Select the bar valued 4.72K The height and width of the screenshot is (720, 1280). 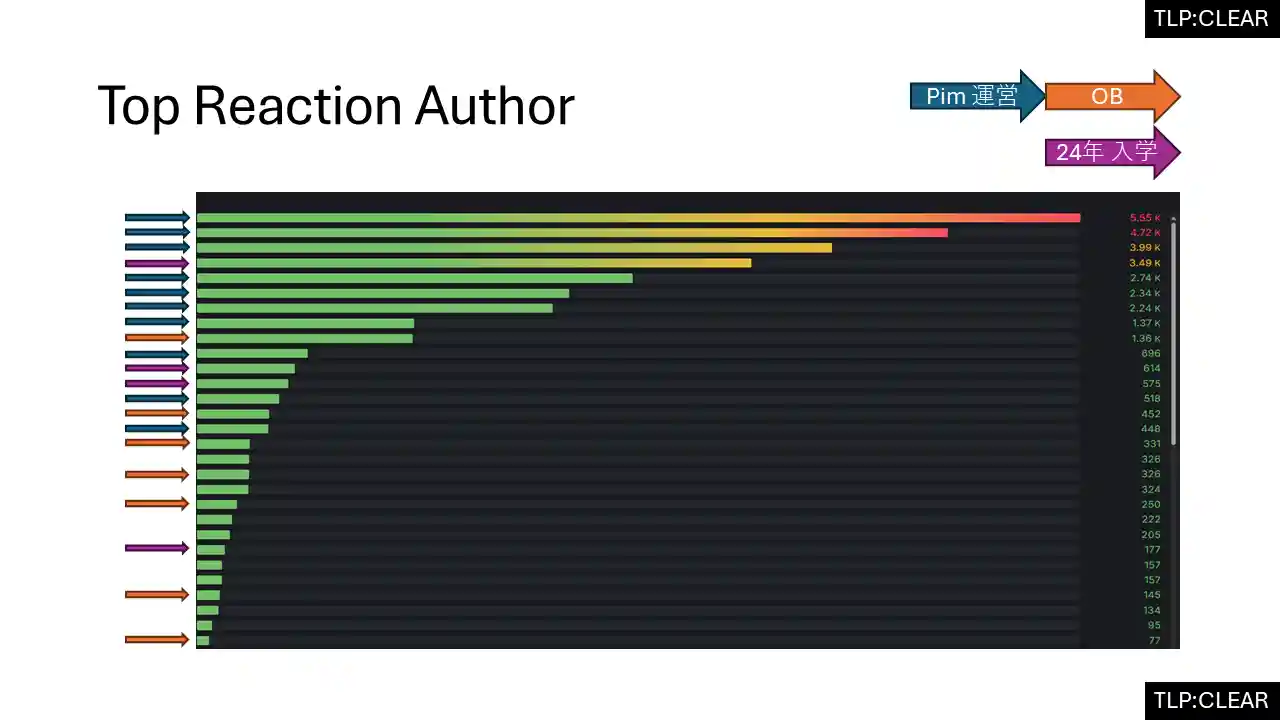coord(572,232)
